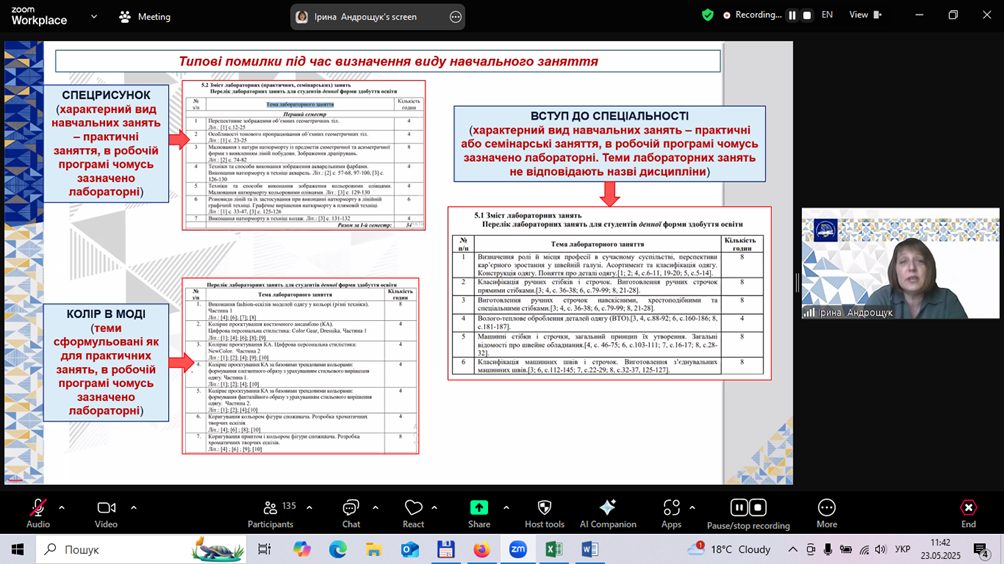Stop recording in the bottom toolbar
1004x564 pixels.
tap(757, 508)
